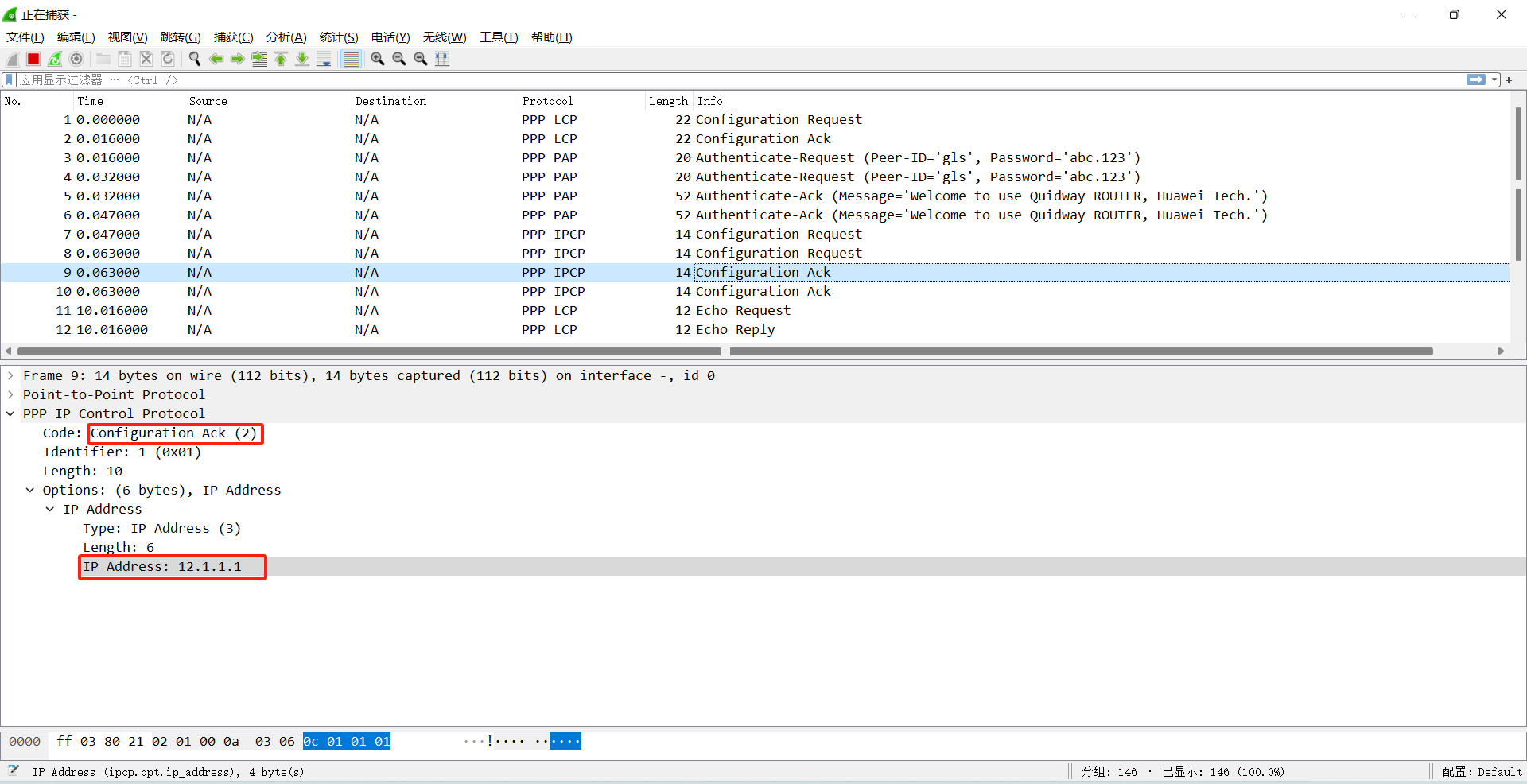The image size is (1527, 784).
Task: Open the 电话(Y) menu
Action: (390, 37)
